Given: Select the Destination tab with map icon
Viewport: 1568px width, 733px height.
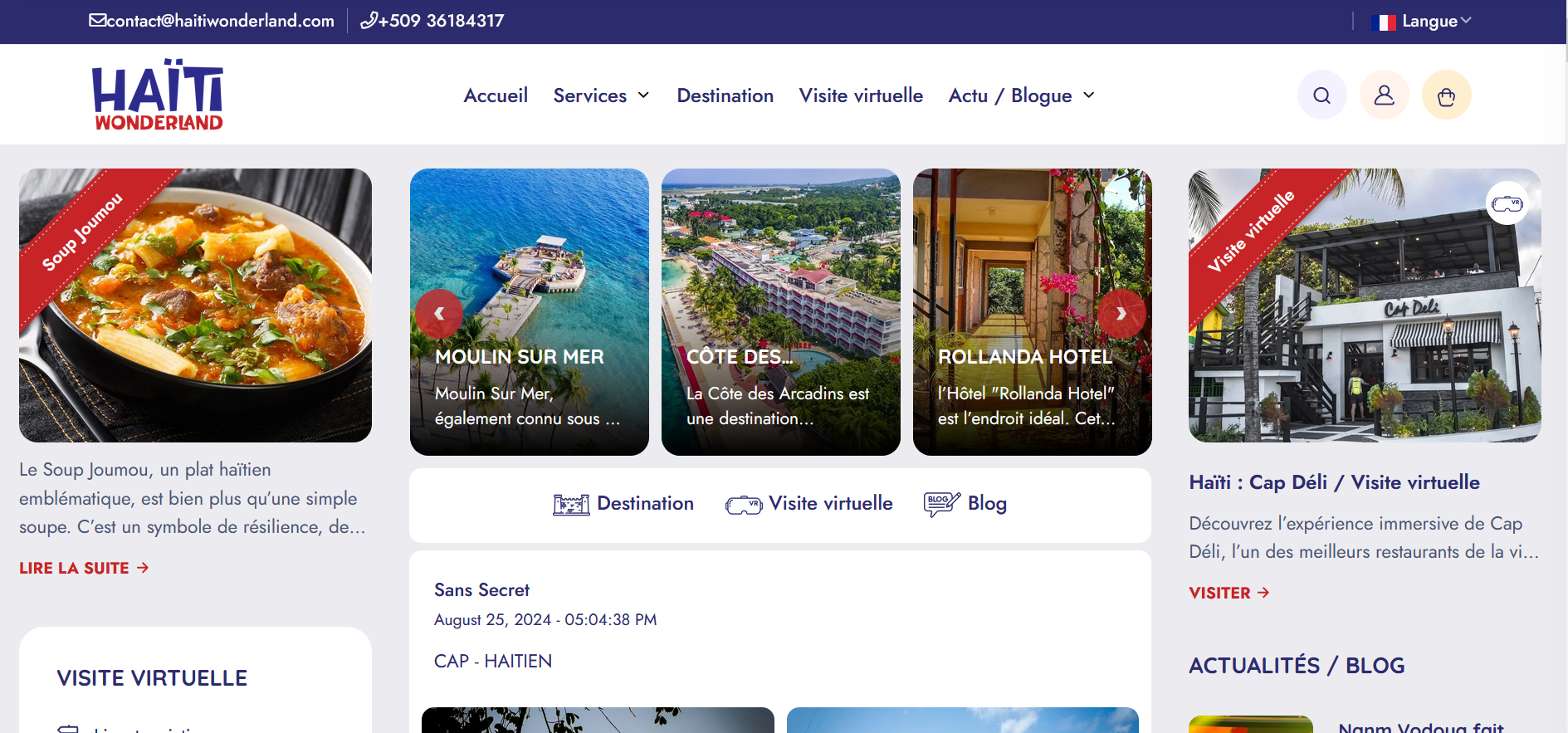Looking at the screenshot, I should click(x=623, y=504).
